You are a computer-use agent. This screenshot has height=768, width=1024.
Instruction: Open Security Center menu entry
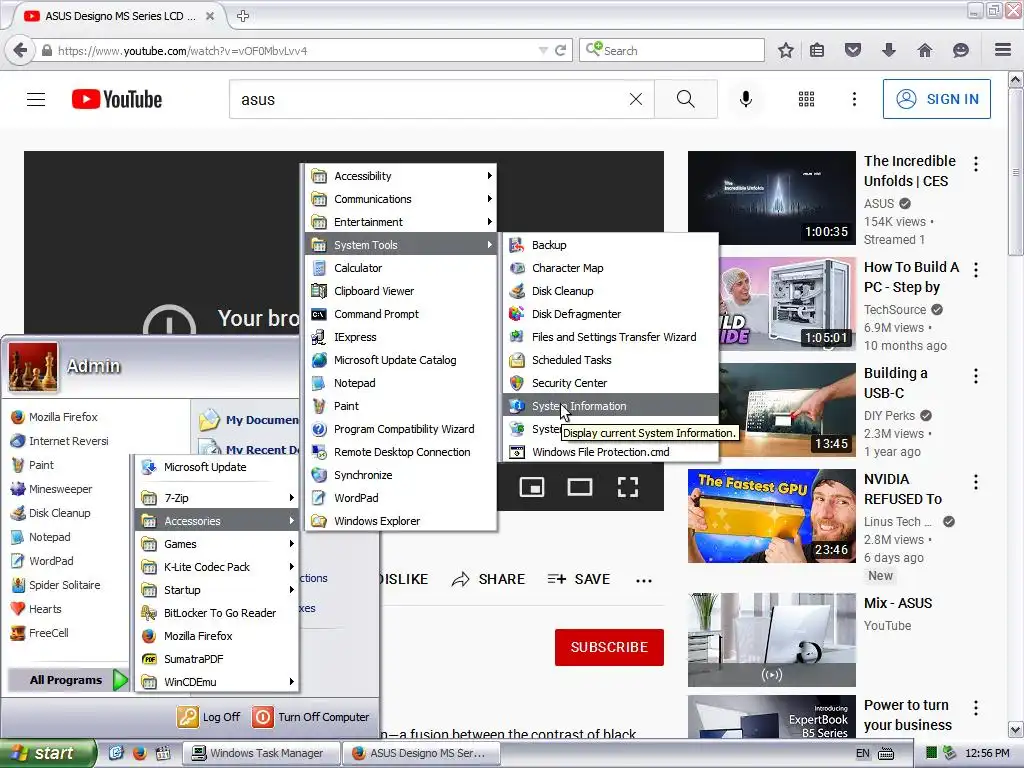[610, 383]
